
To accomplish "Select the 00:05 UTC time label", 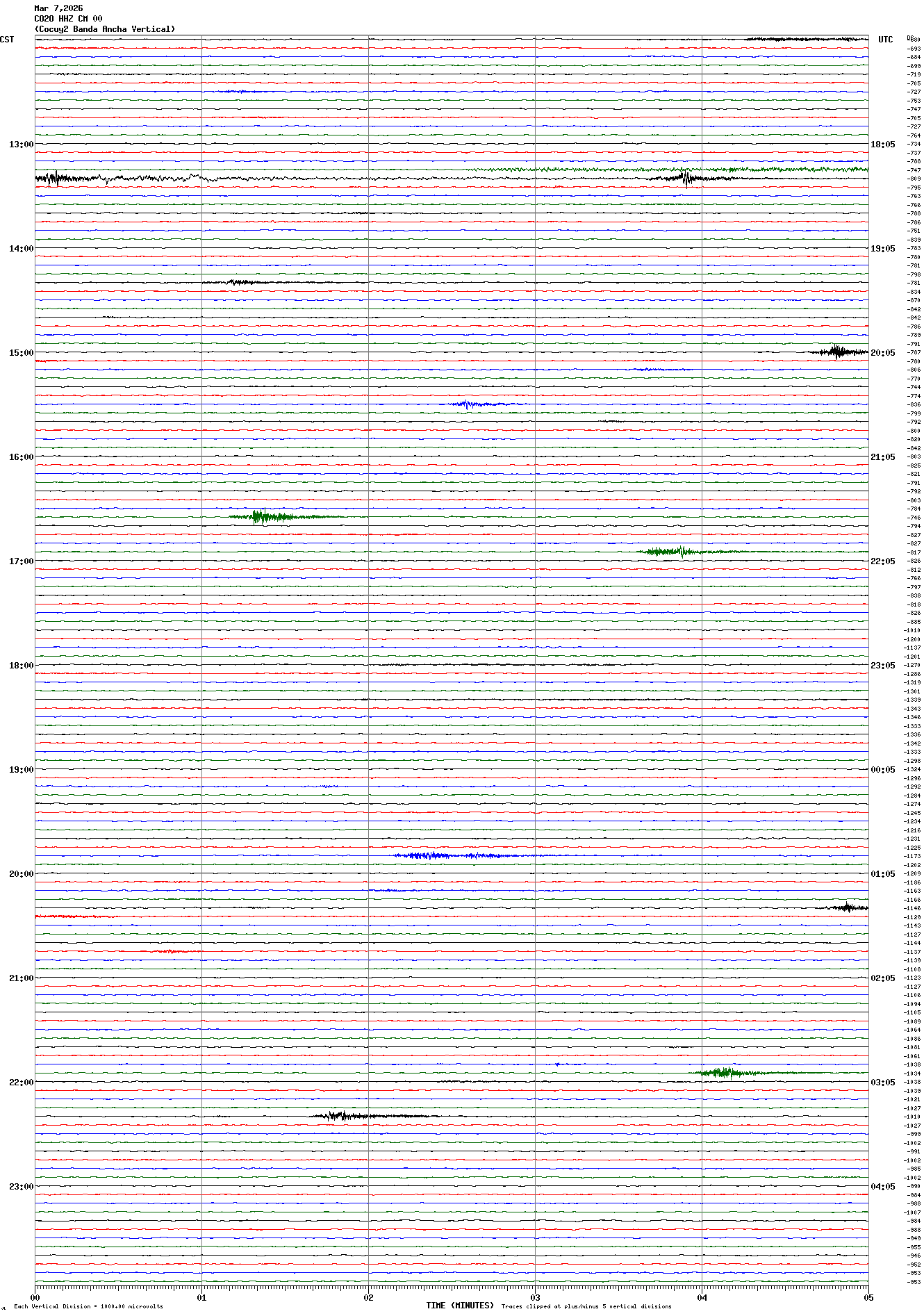I will [x=882, y=770].
